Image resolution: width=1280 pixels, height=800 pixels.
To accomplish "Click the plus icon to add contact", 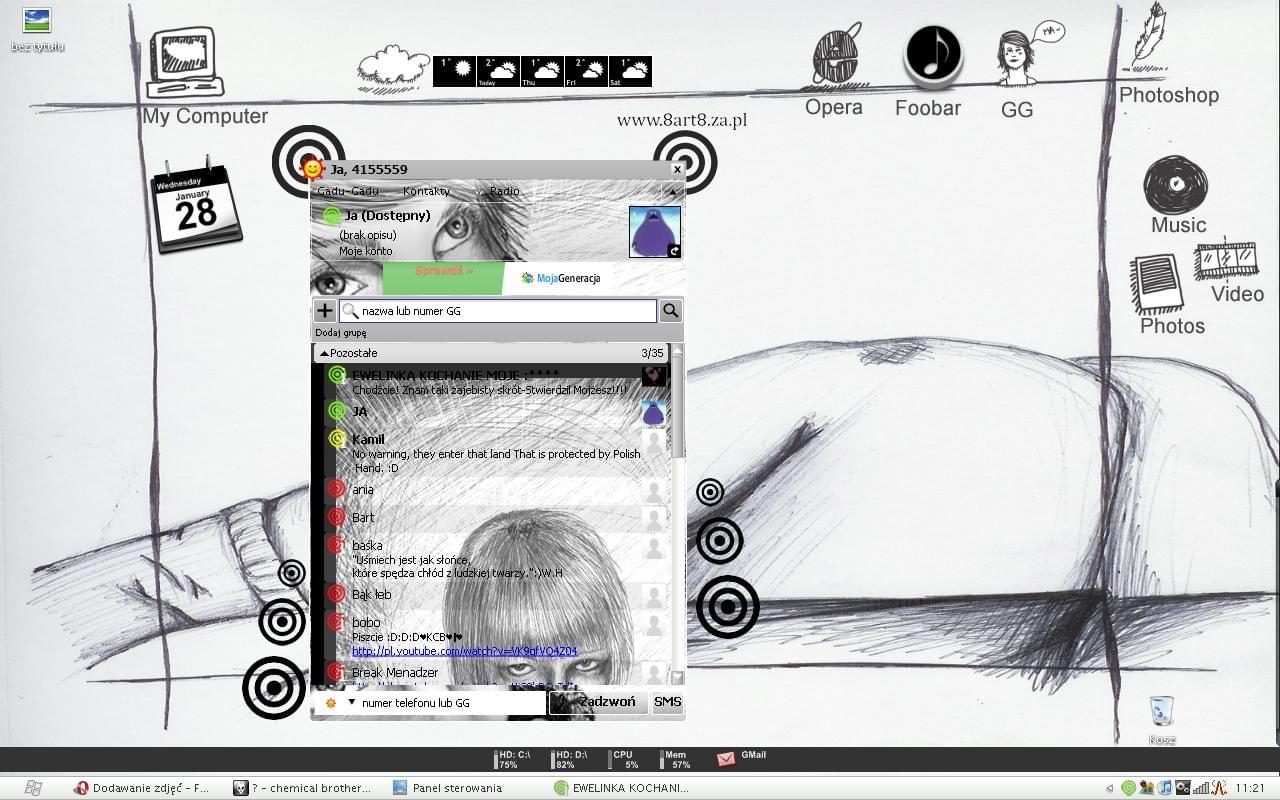I will (x=325, y=311).
